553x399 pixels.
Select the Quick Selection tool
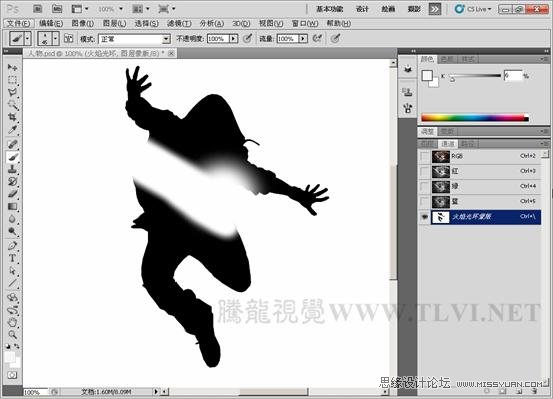click(12, 105)
